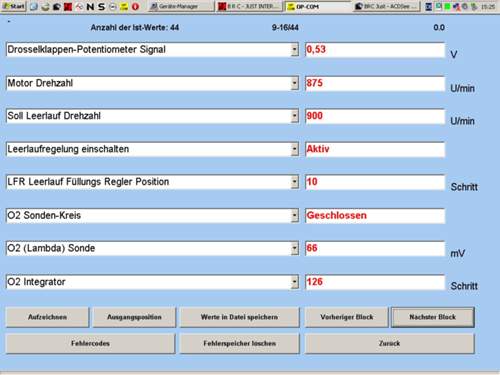Open the Windows Start menu
The height and width of the screenshot is (375, 500).
pyautogui.click(x=13, y=6)
